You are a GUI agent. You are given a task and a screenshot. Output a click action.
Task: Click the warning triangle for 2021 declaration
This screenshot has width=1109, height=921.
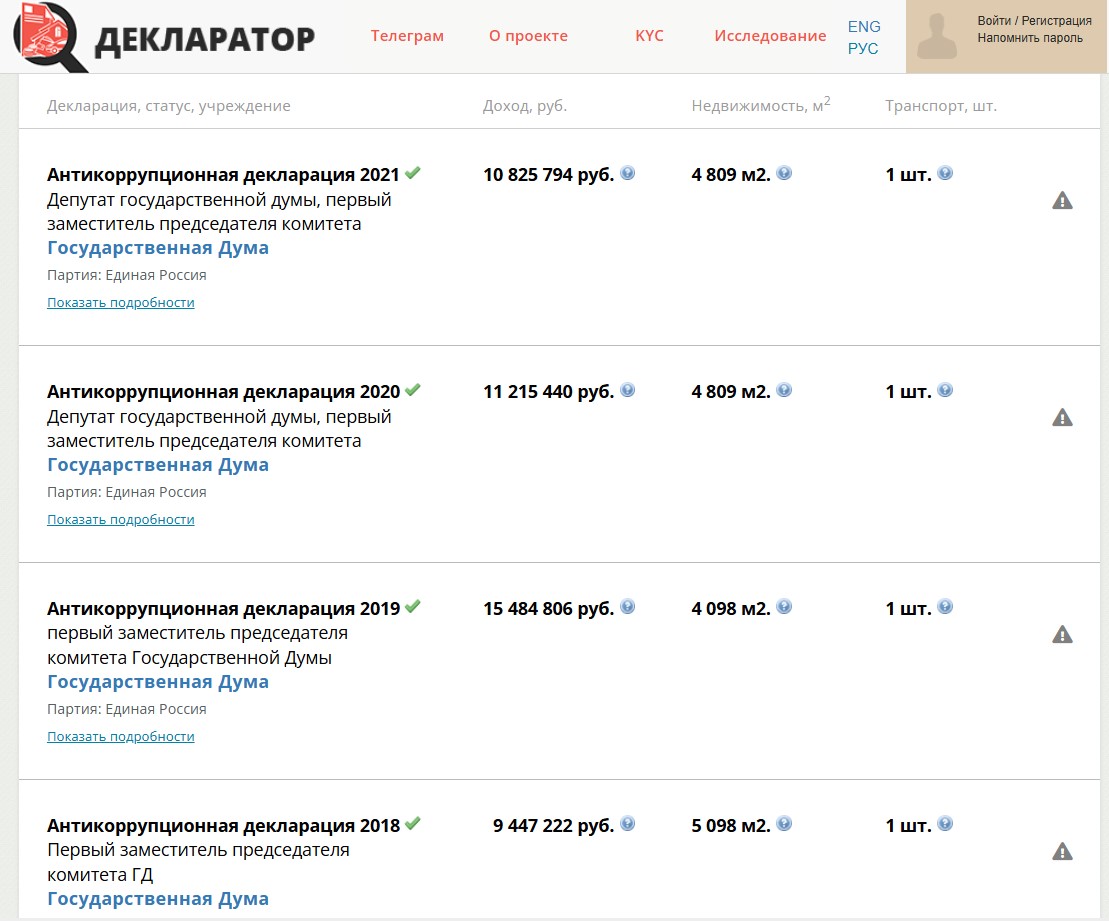[x=1062, y=201]
